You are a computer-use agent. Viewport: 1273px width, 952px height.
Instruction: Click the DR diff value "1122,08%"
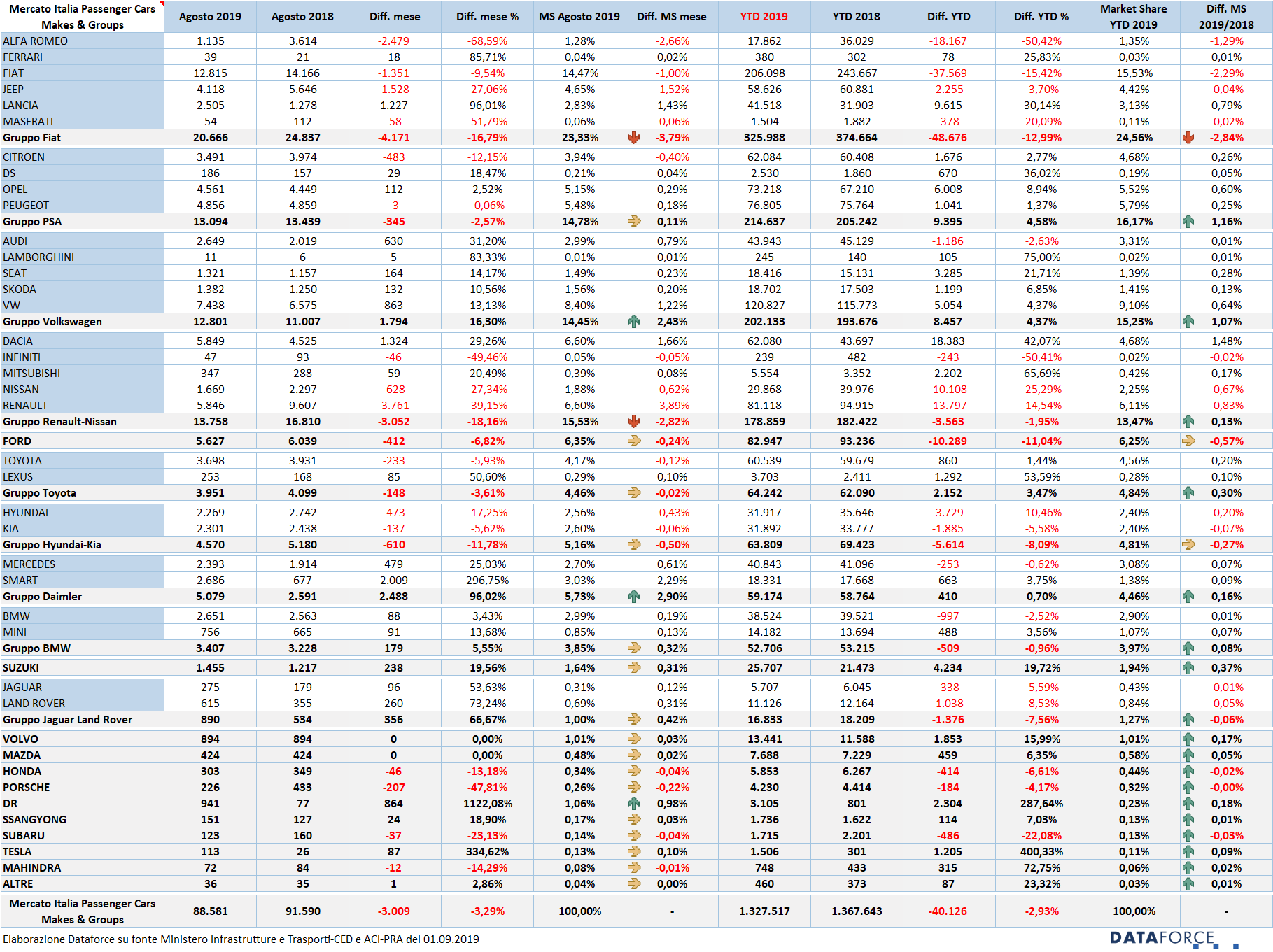pyautogui.click(x=487, y=804)
